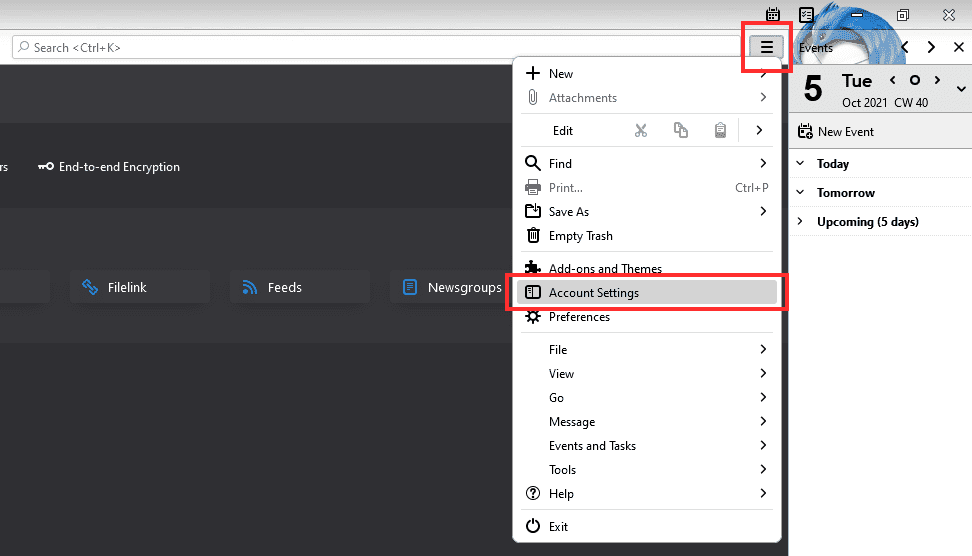
Task: Show next pane with right arrow beside Events
Action: (x=931, y=47)
